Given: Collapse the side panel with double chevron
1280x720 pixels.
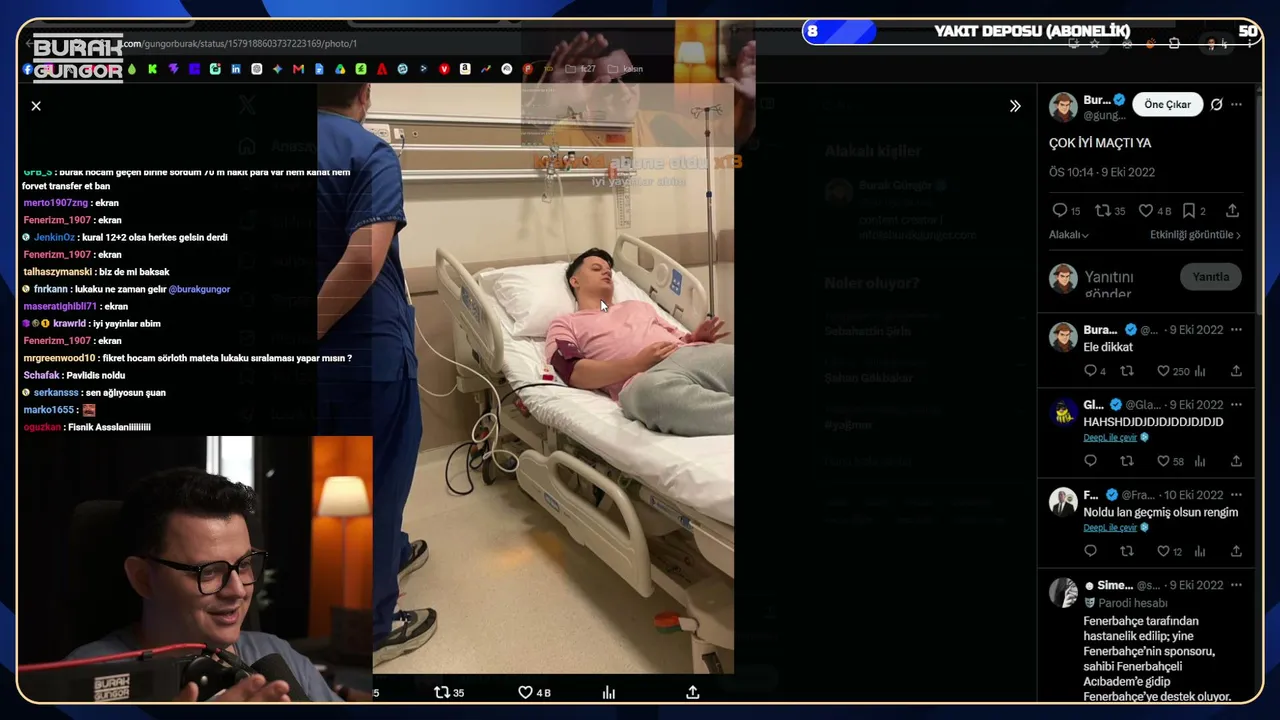Looking at the screenshot, I should click(1015, 106).
